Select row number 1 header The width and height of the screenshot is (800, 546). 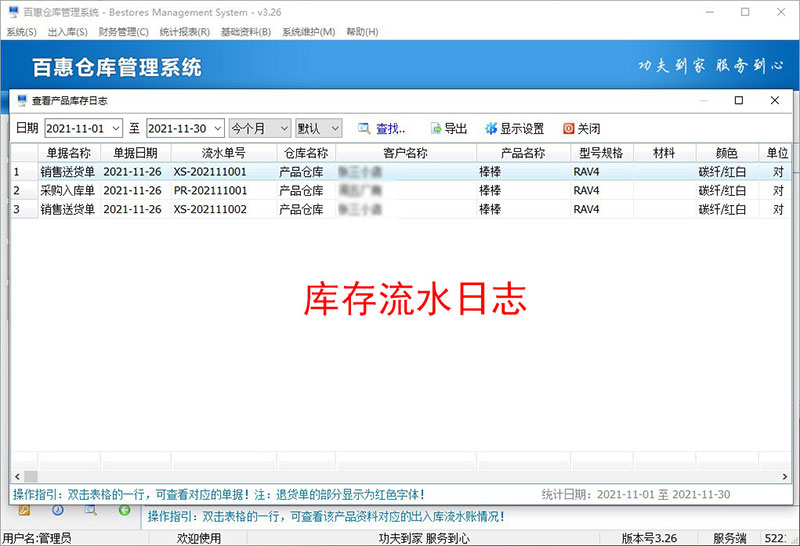tap(24, 172)
